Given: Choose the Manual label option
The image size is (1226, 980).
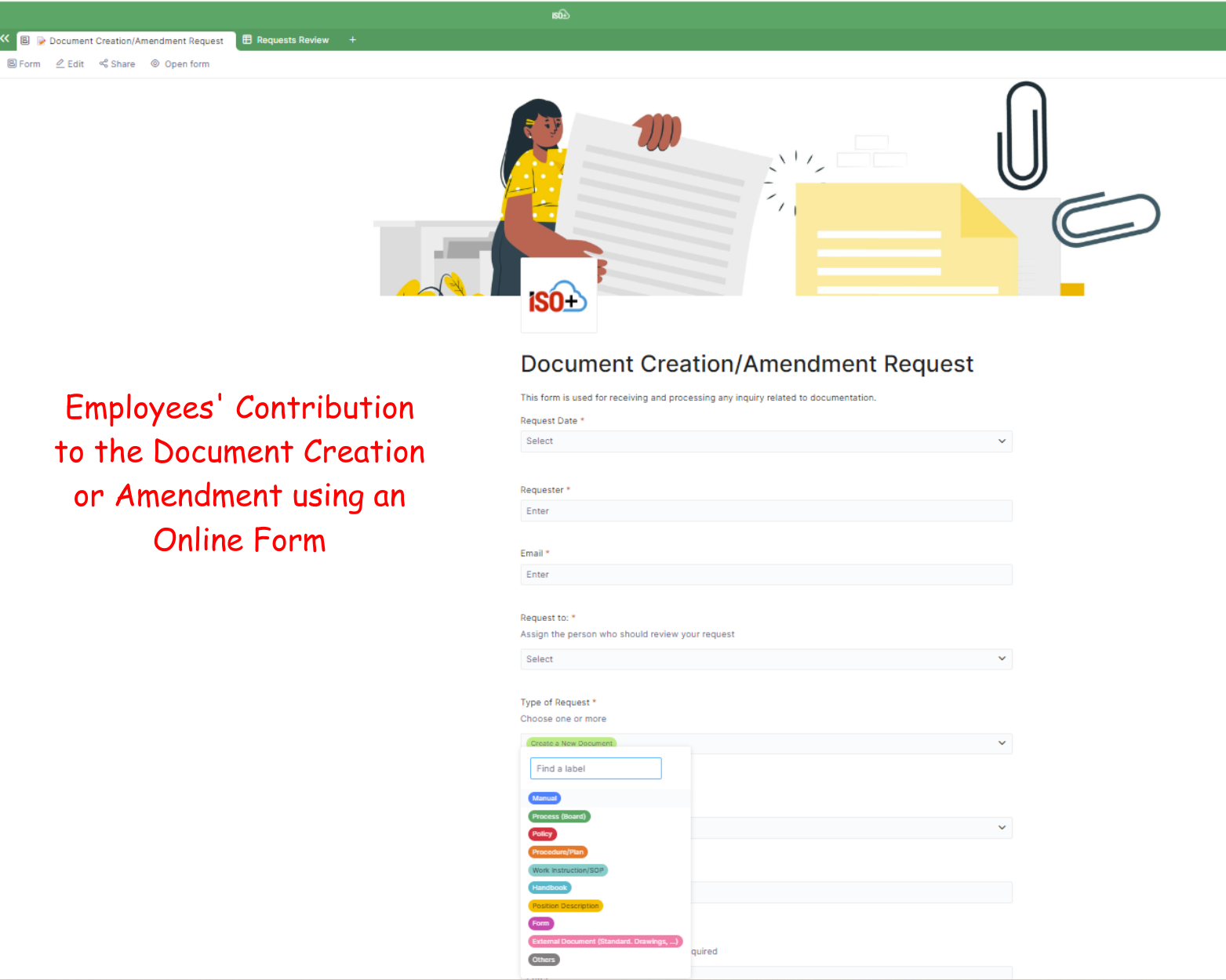Looking at the screenshot, I should [544, 799].
